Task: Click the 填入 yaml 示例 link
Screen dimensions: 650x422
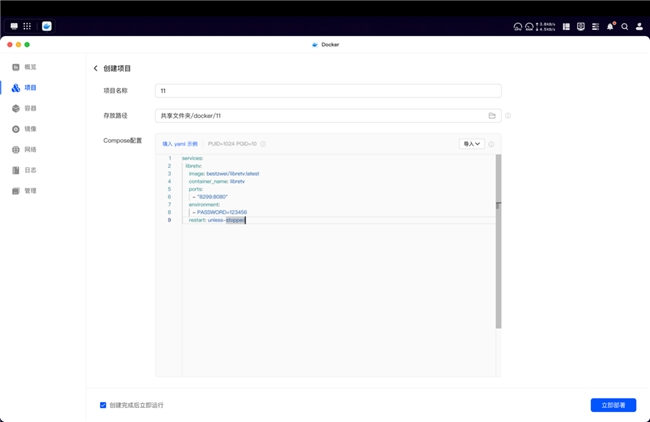Action: (180, 144)
